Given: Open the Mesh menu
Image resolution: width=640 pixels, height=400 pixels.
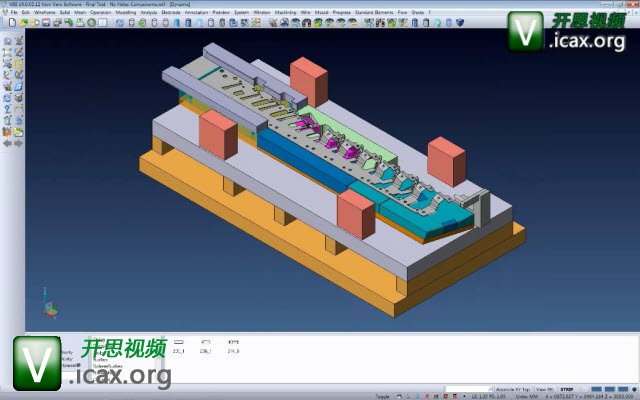Looking at the screenshot, I should (x=80, y=12).
